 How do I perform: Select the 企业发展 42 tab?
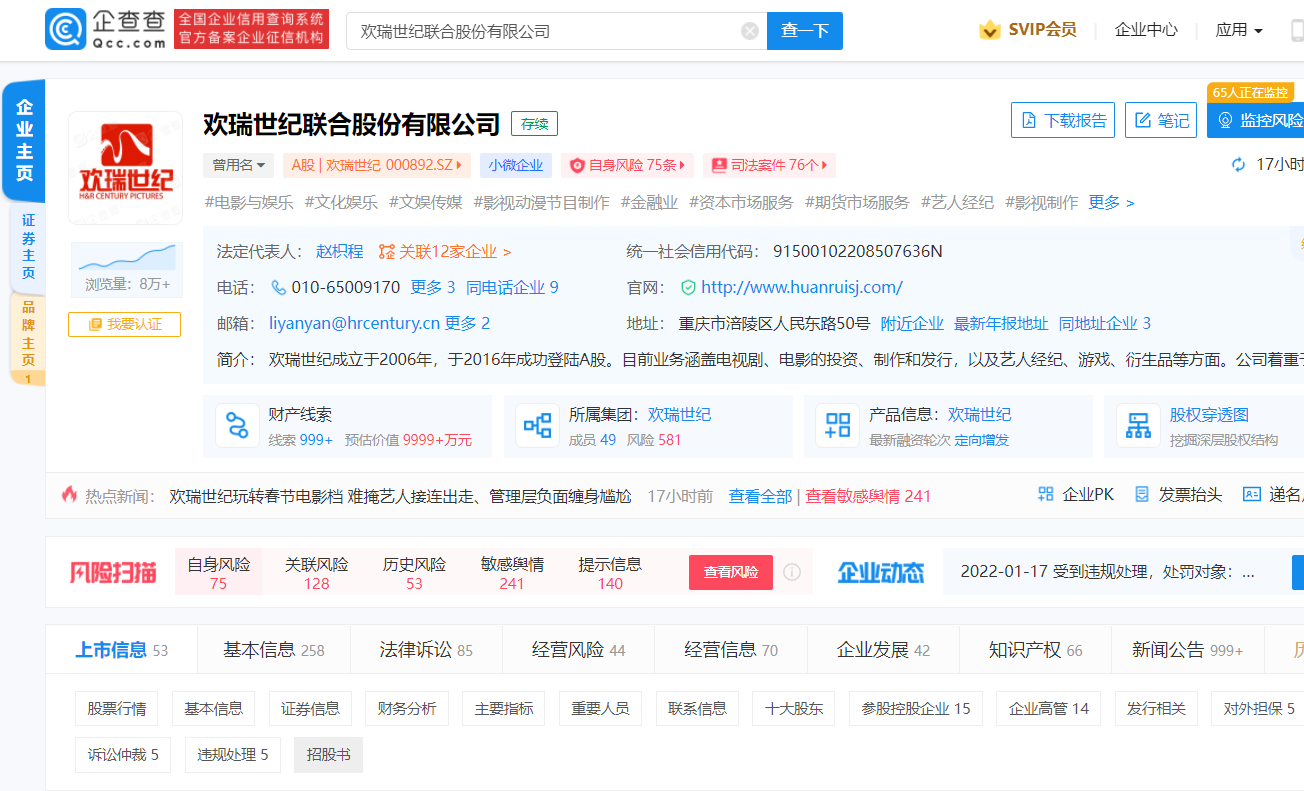pos(883,650)
